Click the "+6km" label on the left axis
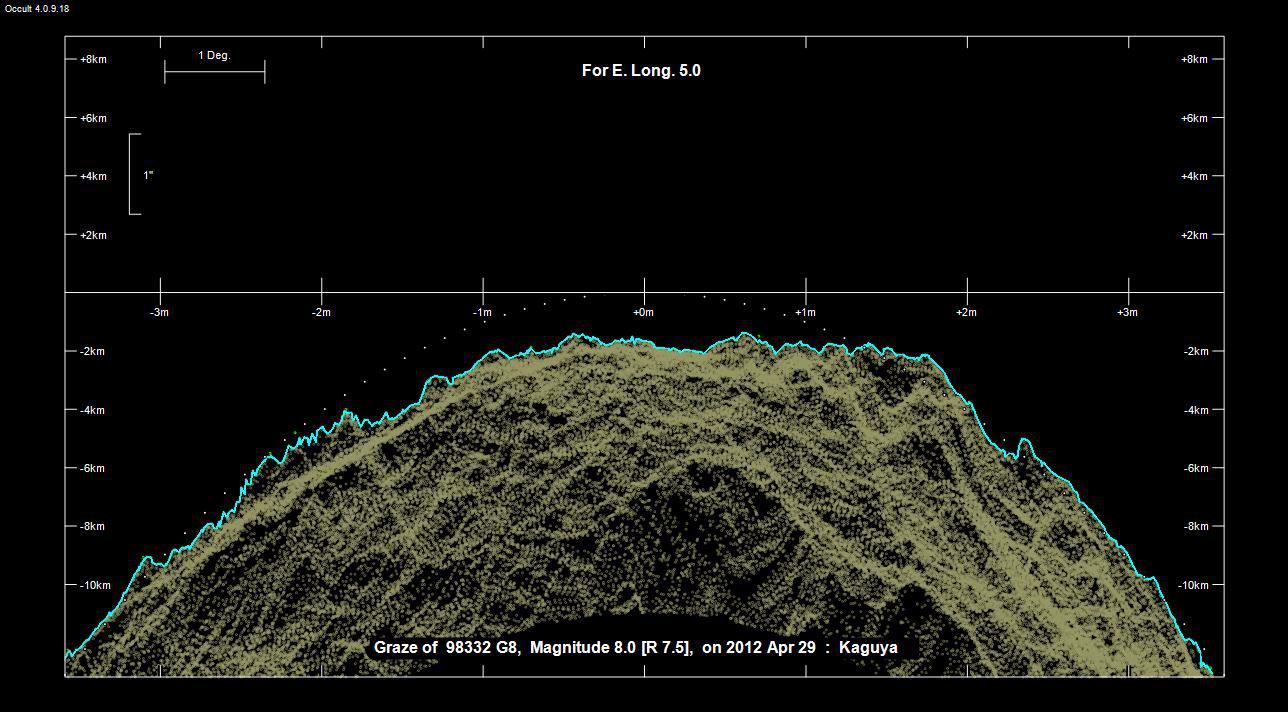 coord(93,118)
